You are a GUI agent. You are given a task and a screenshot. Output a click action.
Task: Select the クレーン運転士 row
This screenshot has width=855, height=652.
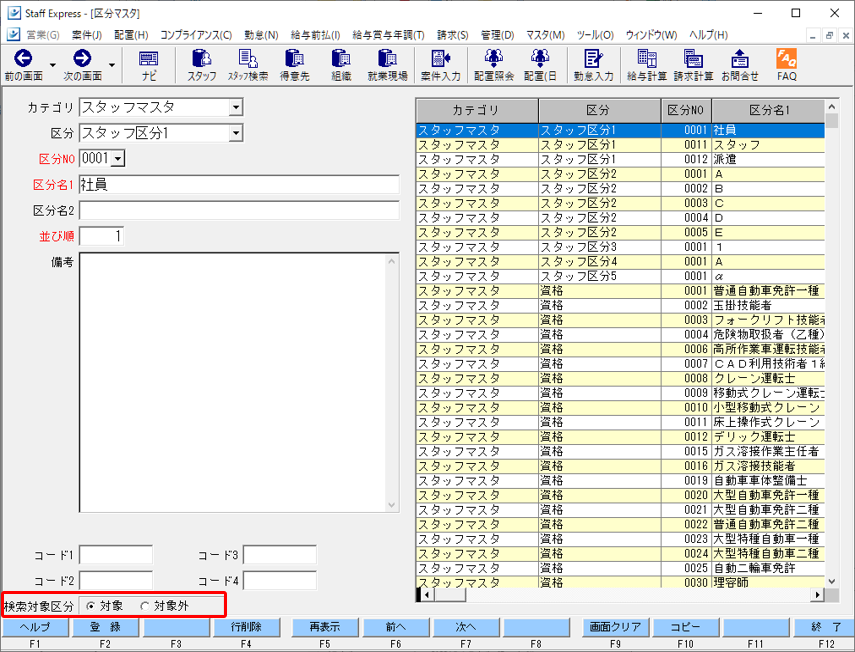tap(620, 378)
